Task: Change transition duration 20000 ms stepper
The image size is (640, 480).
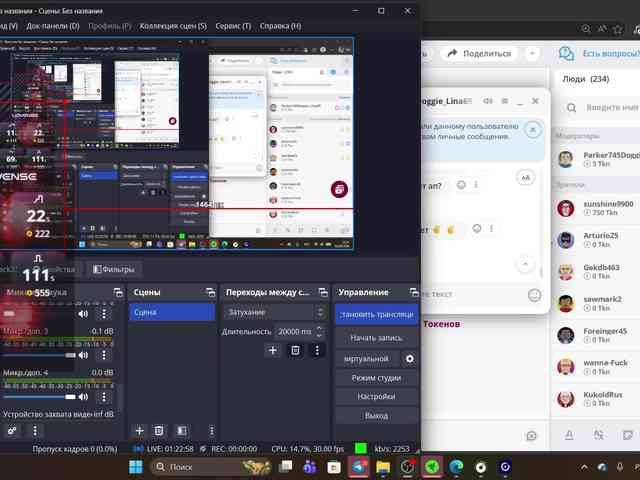Action: click(320, 332)
